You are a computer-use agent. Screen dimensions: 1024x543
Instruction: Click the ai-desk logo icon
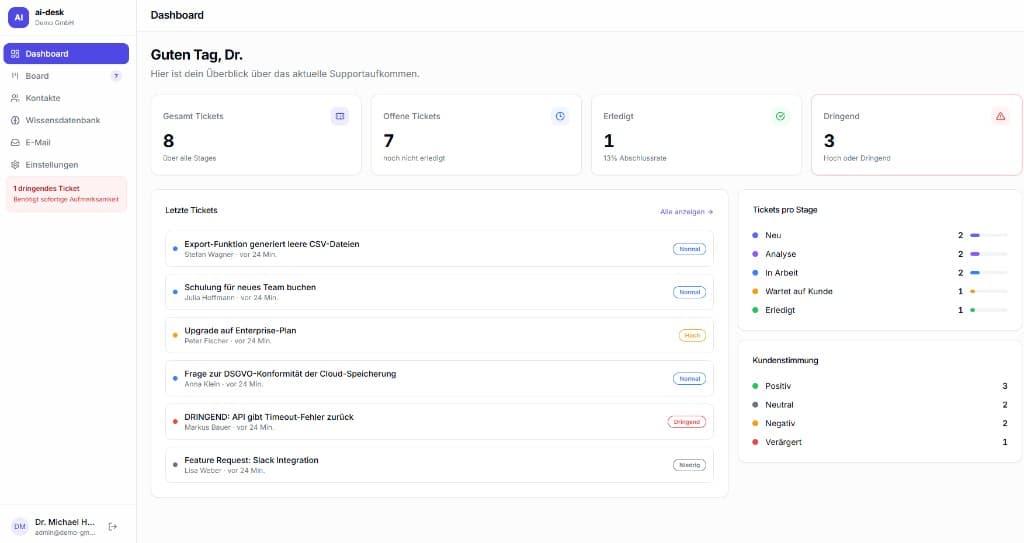[19, 18]
